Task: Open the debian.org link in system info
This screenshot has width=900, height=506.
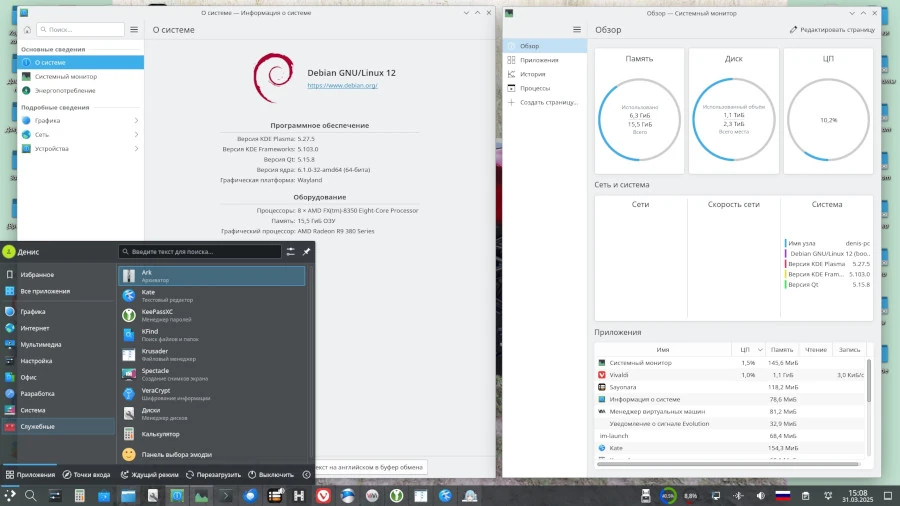Action: tap(342, 85)
